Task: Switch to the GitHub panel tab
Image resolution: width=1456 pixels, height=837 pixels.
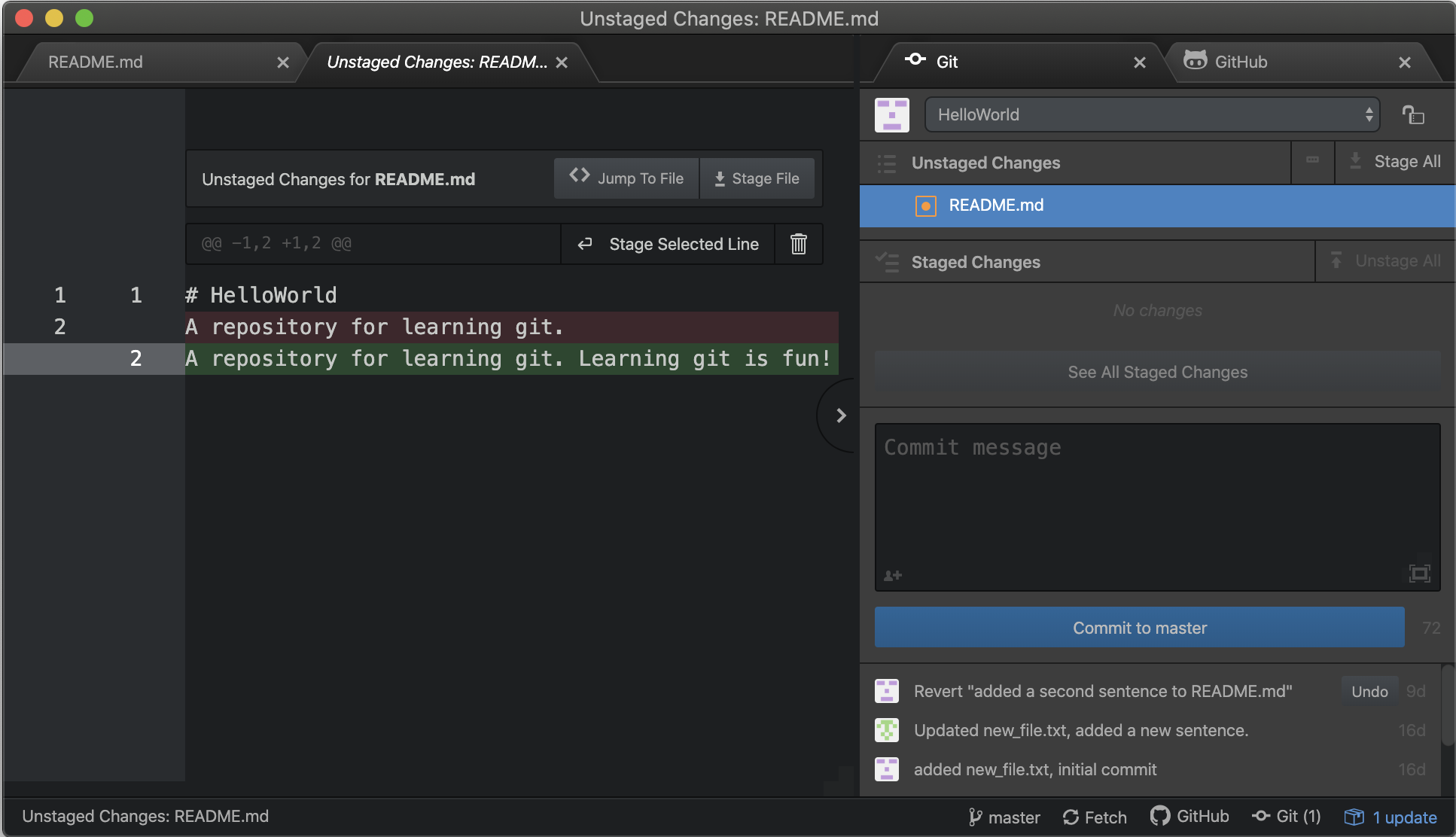Action: point(1241,62)
